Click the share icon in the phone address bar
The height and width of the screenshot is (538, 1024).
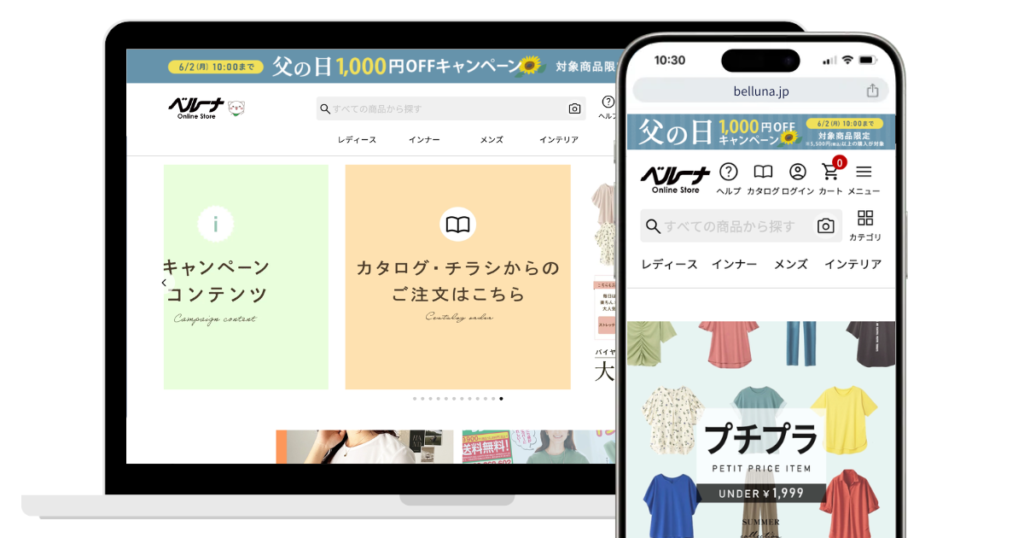pos(872,90)
